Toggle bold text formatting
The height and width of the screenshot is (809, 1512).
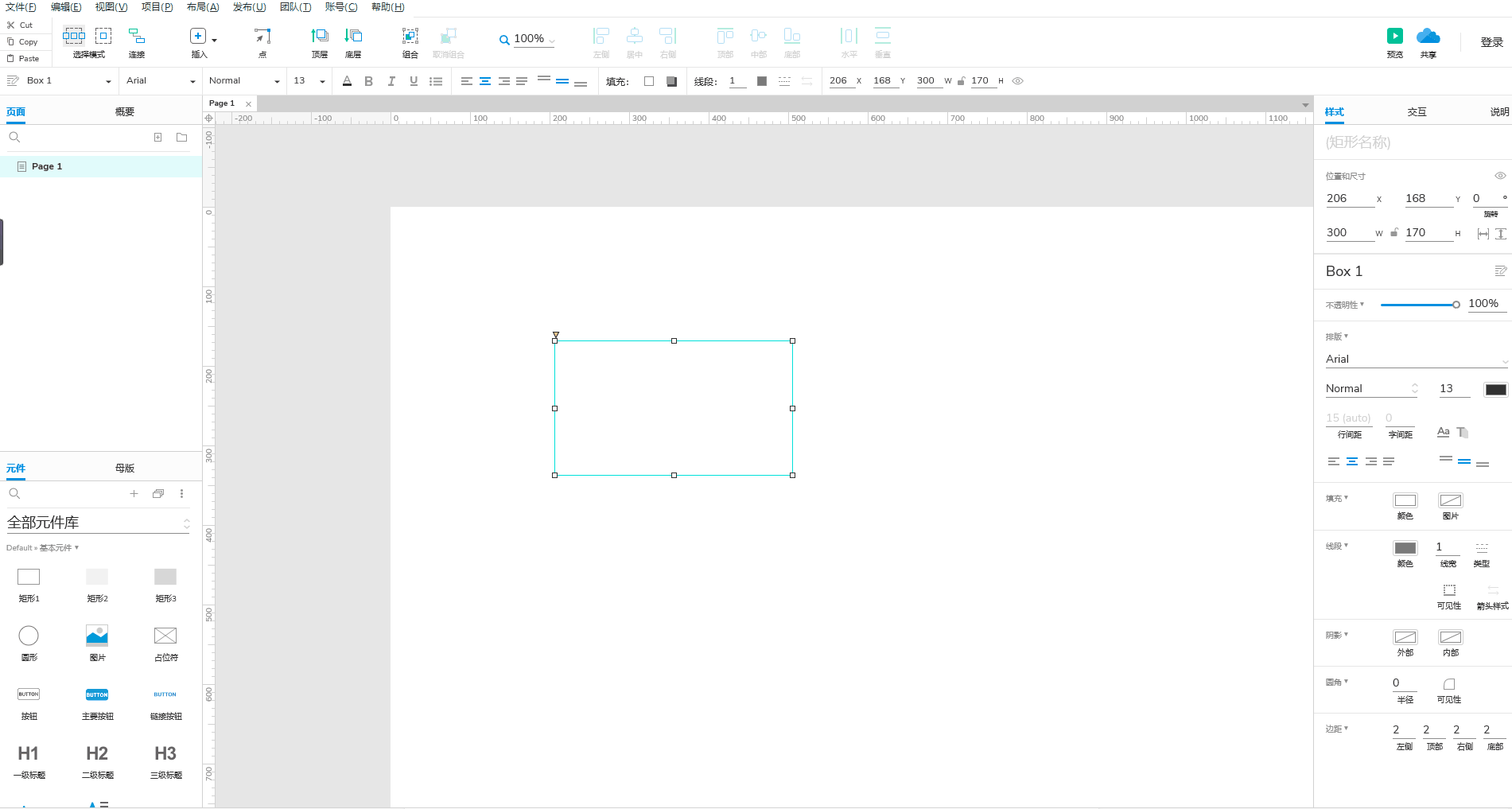(x=368, y=81)
